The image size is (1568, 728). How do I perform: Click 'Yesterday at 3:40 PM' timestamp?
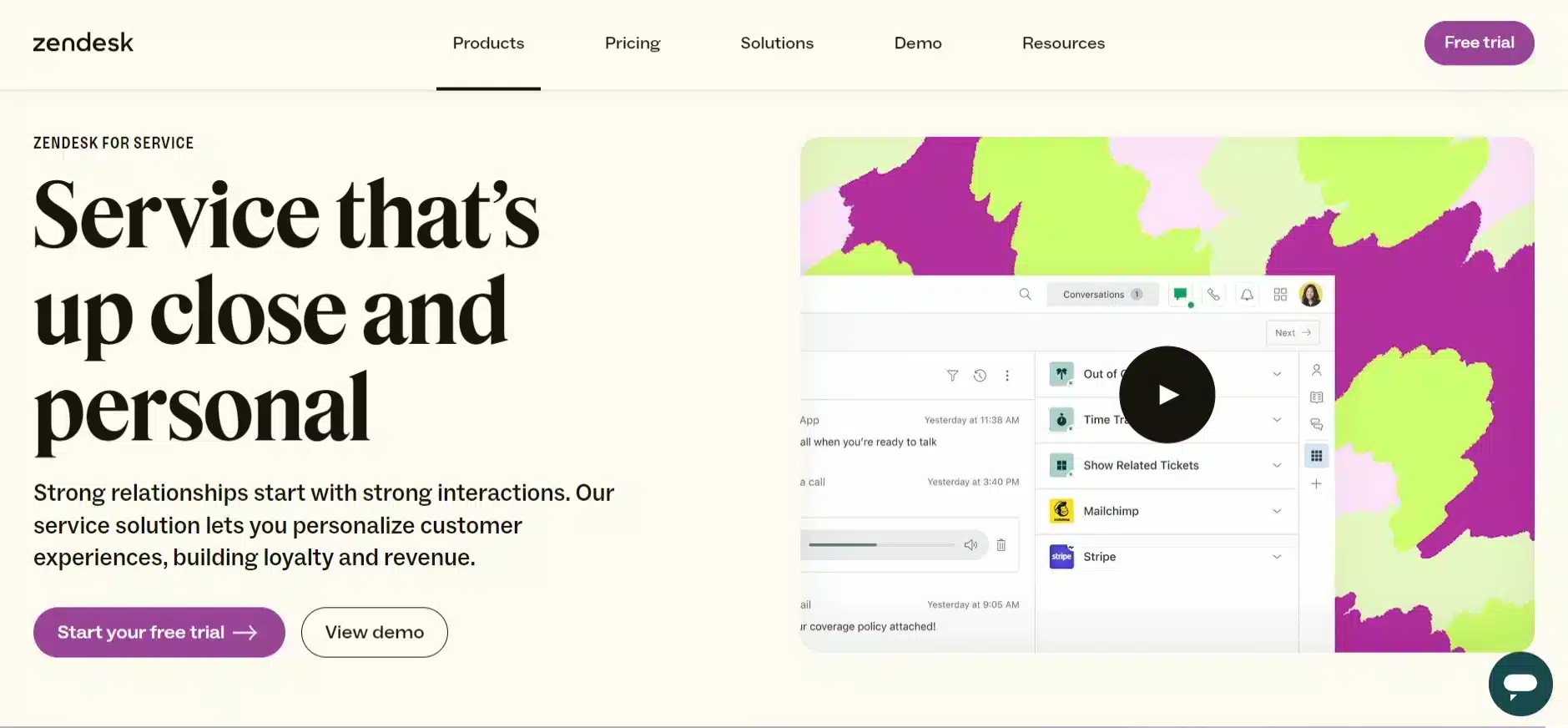pos(973,482)
